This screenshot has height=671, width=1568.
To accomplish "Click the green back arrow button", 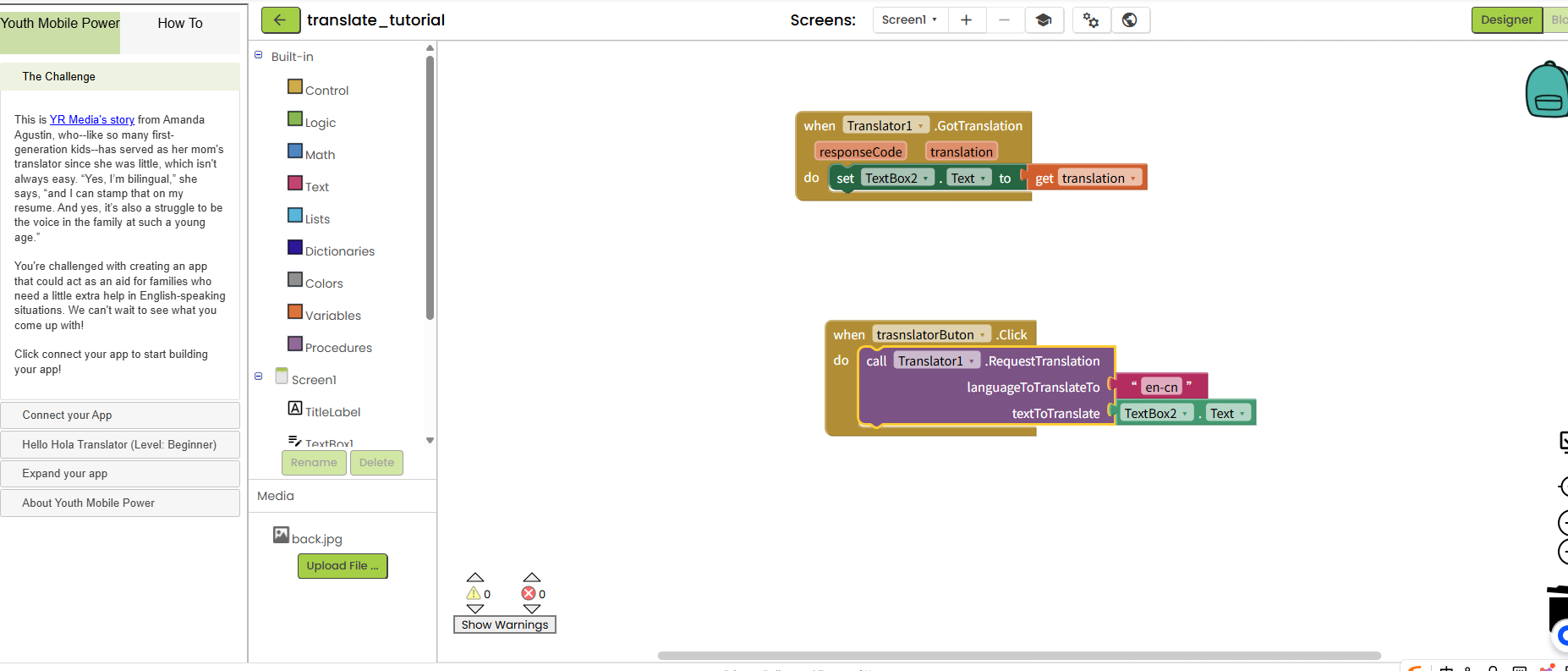I will 280,20.
